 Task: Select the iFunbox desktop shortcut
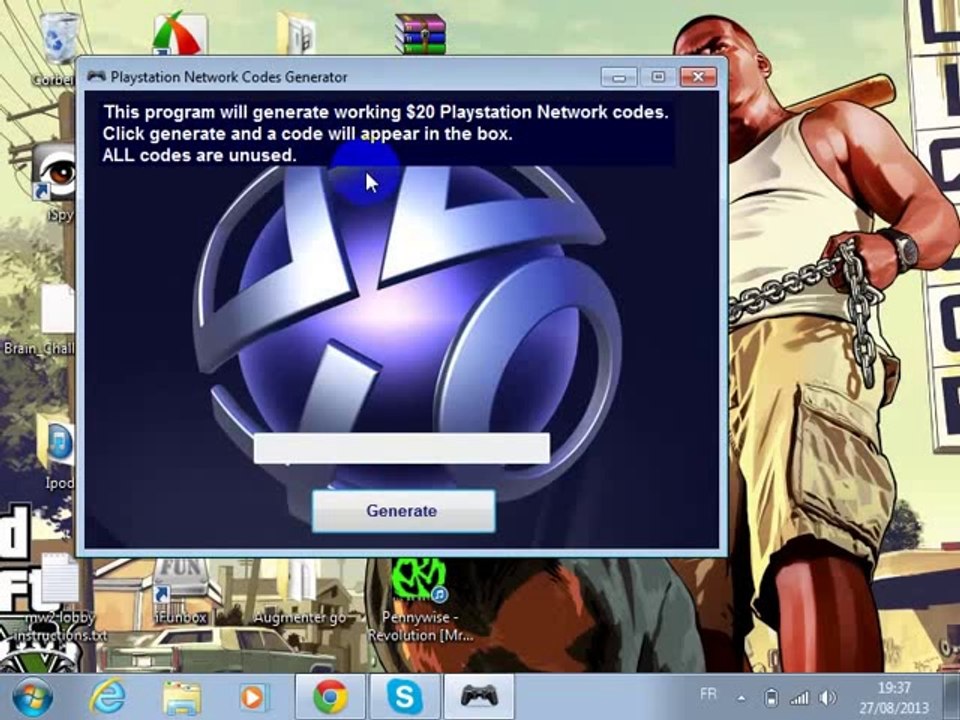(x=181, y=592)
